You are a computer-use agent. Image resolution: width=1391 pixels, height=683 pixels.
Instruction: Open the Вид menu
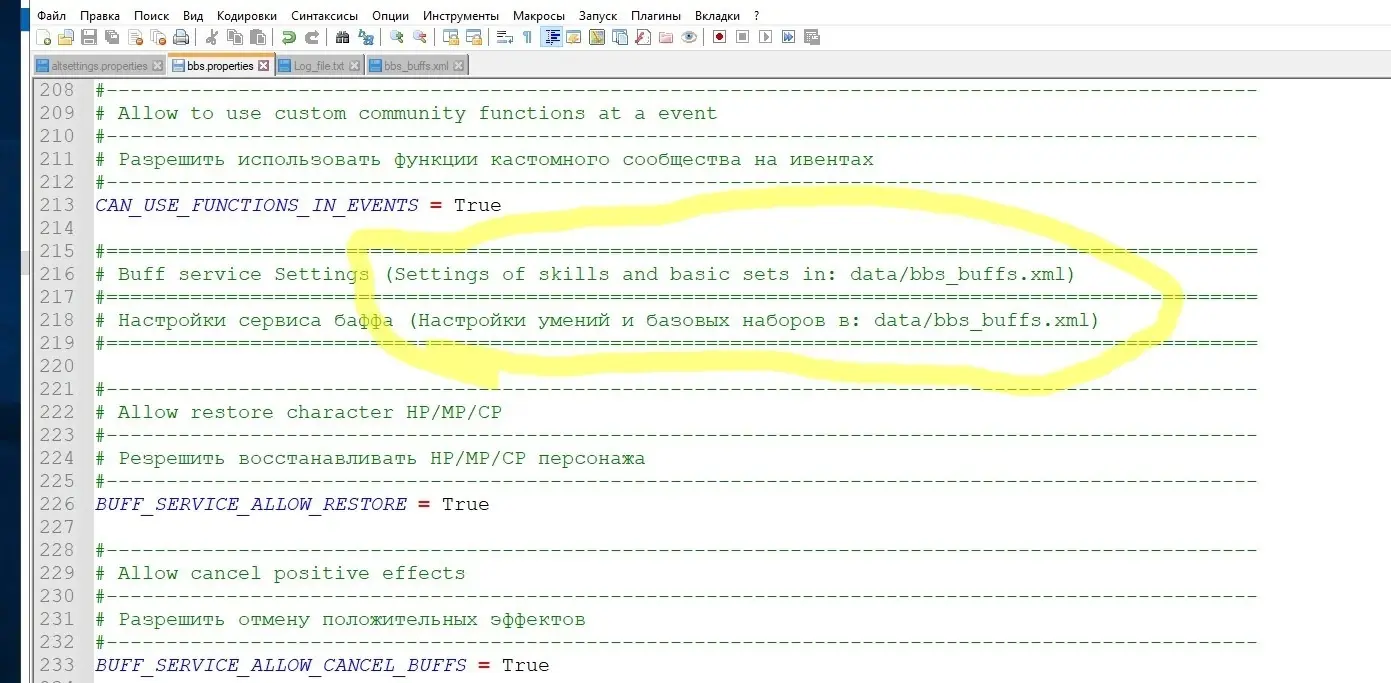click(x=193, y=16)
